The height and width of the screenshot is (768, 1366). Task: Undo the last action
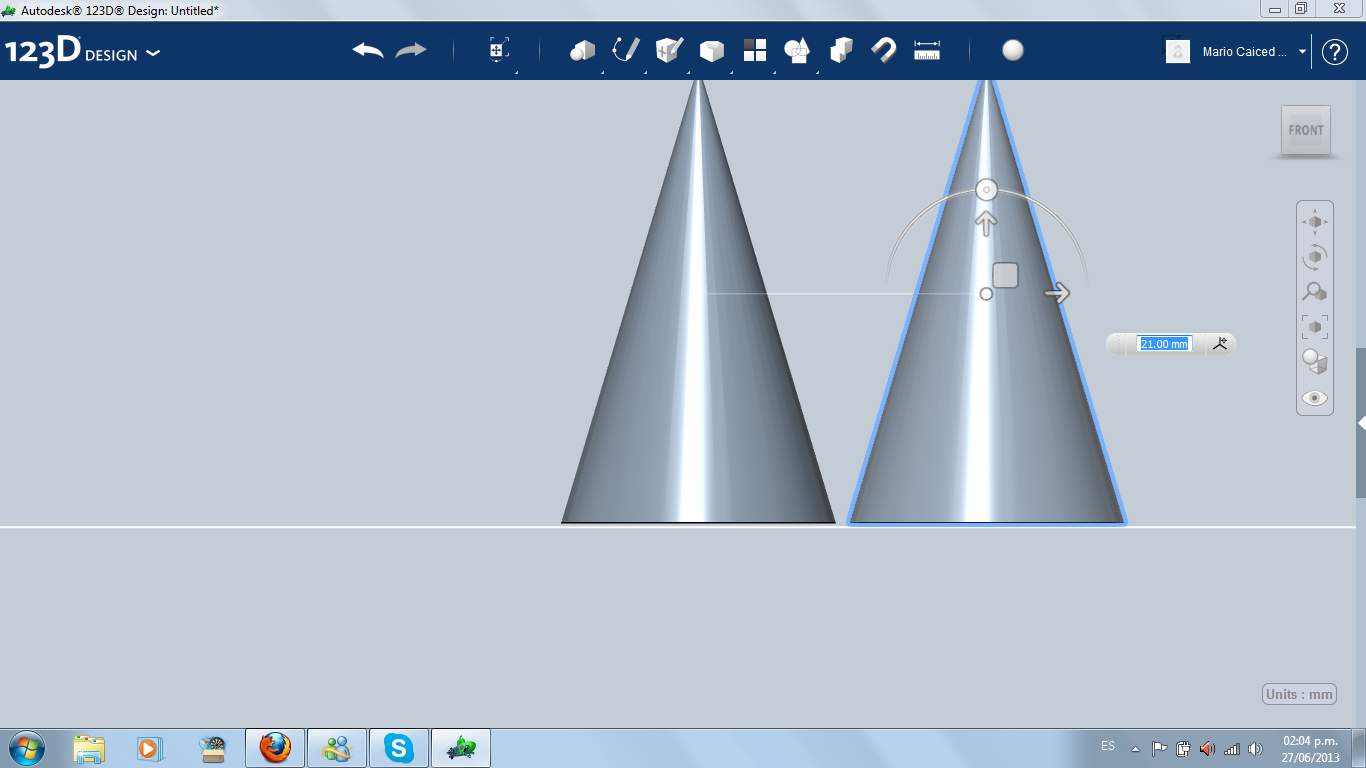pos(368,50)
